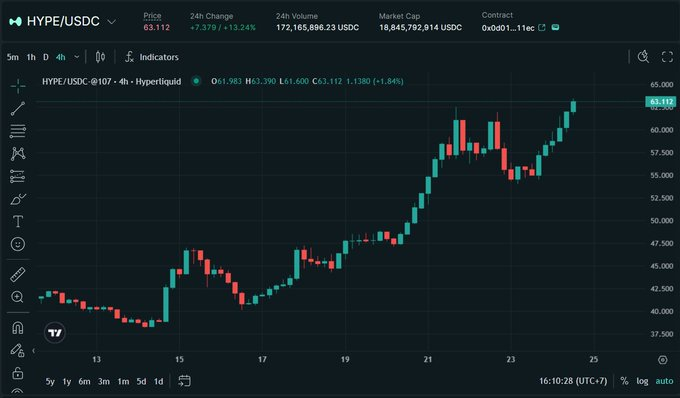Set the date range to 5d
680x398 pixels.
(141, 382)
